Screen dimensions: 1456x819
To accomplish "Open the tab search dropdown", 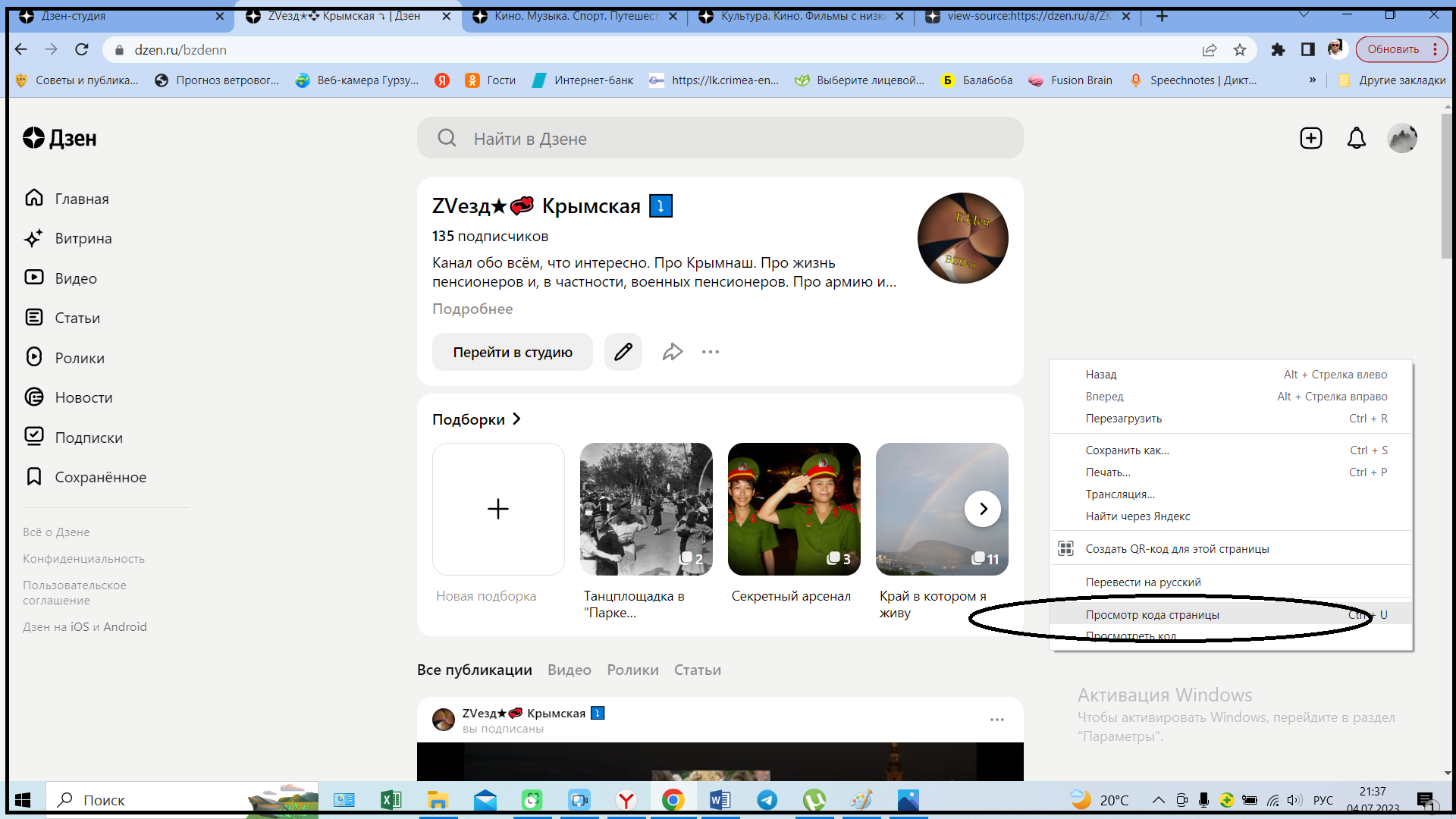I will point(1304,15).
